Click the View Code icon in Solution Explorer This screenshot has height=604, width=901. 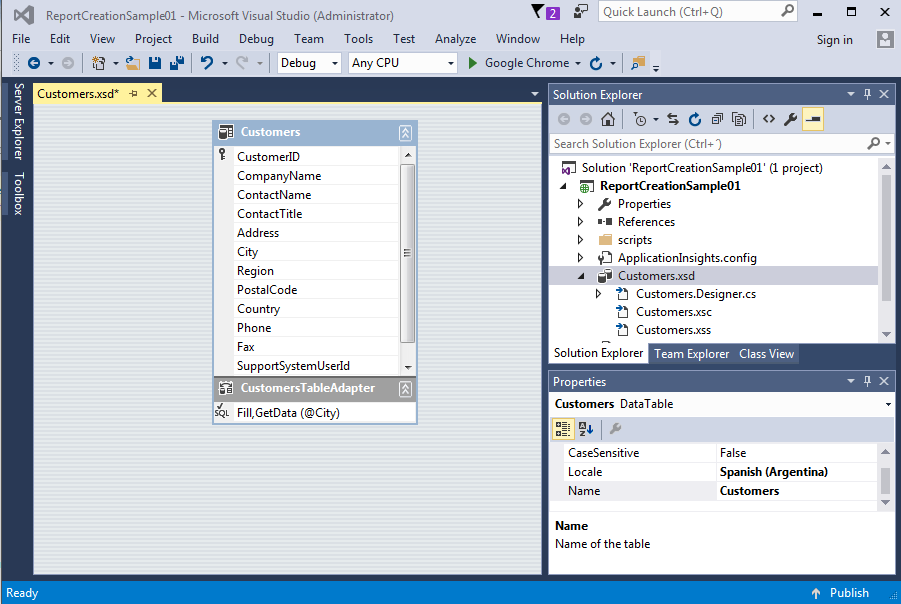click(769, 119)
